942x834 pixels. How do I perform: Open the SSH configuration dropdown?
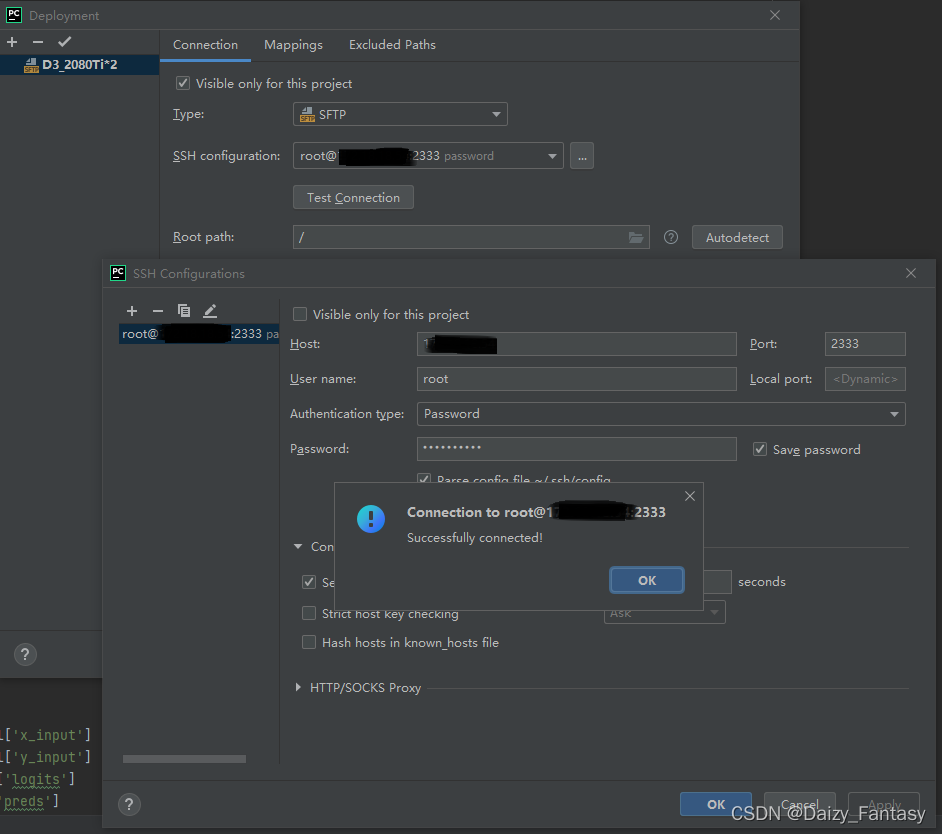click(x=428, y=156)
